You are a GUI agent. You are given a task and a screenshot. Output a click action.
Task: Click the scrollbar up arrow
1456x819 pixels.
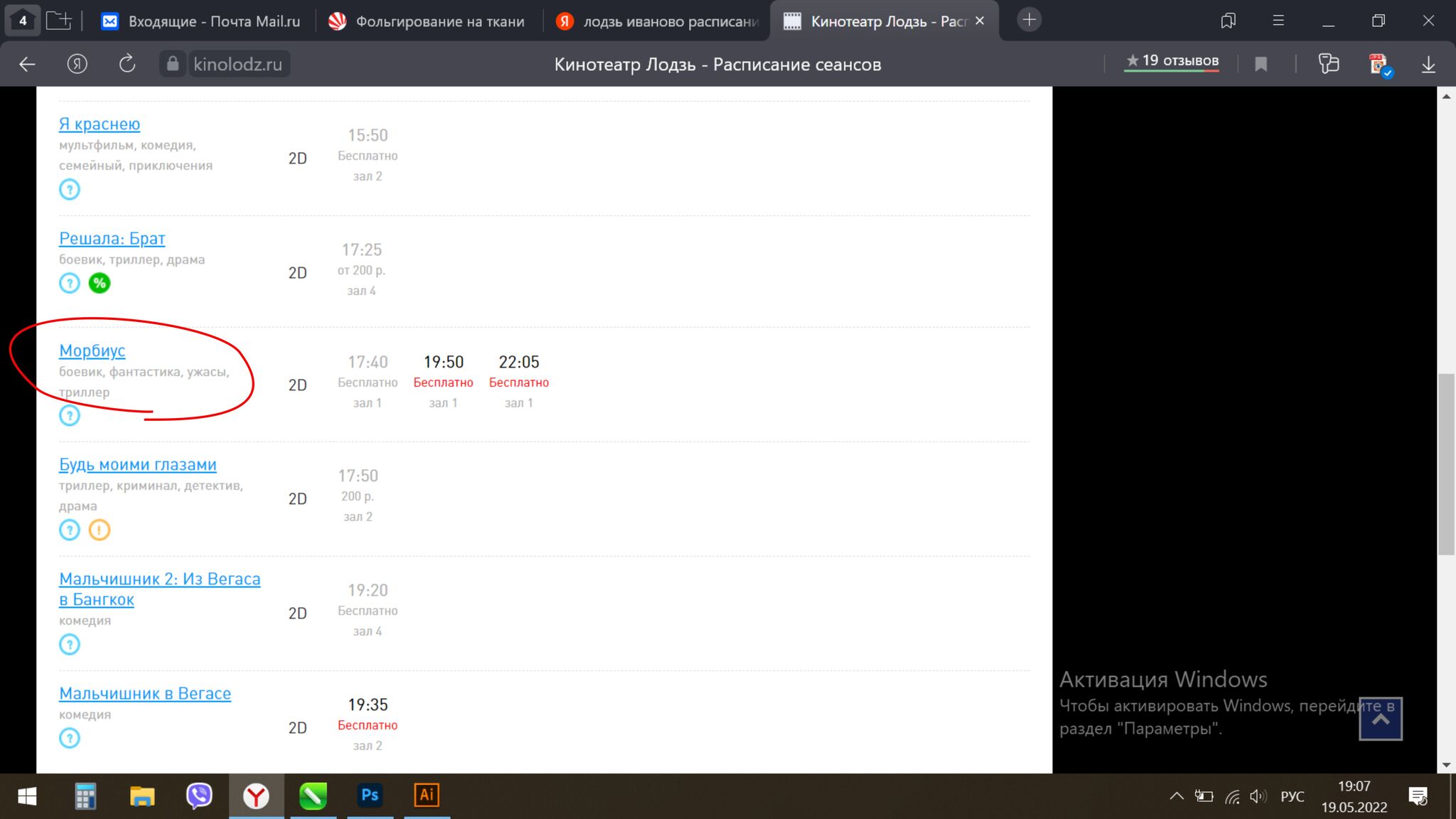1446,96
